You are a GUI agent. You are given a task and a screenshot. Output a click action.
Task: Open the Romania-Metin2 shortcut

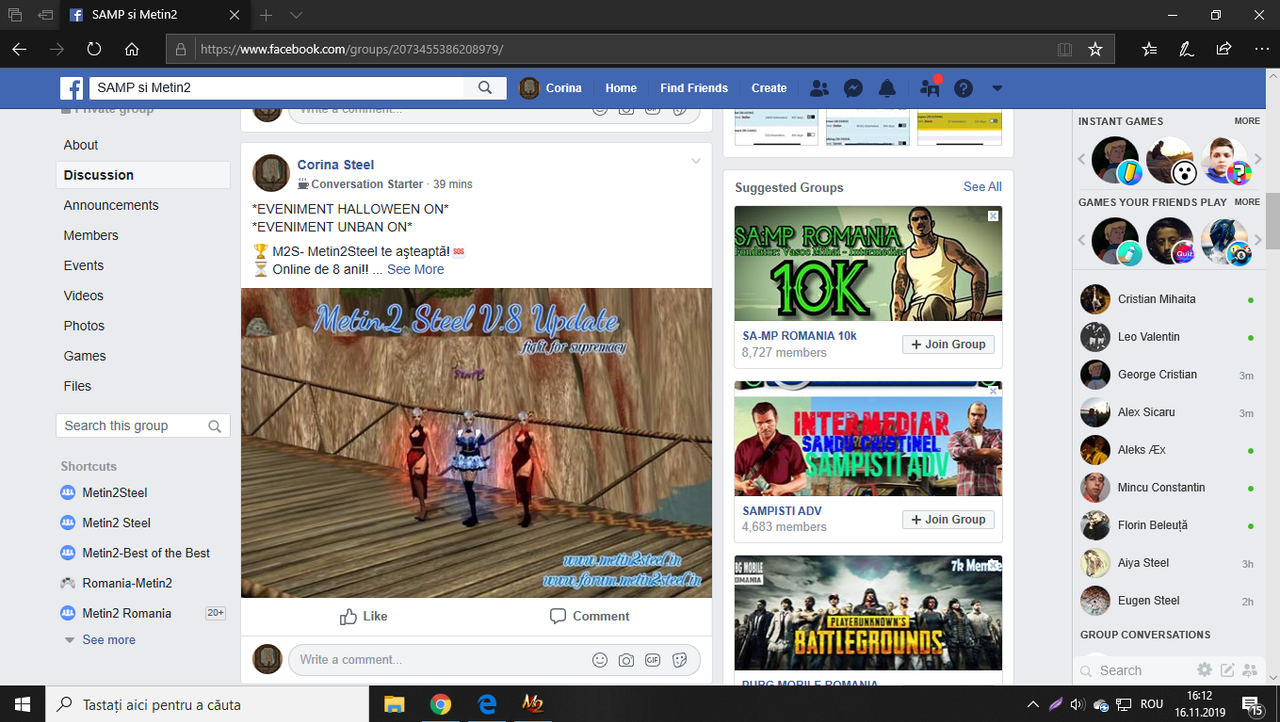[127, 583]
